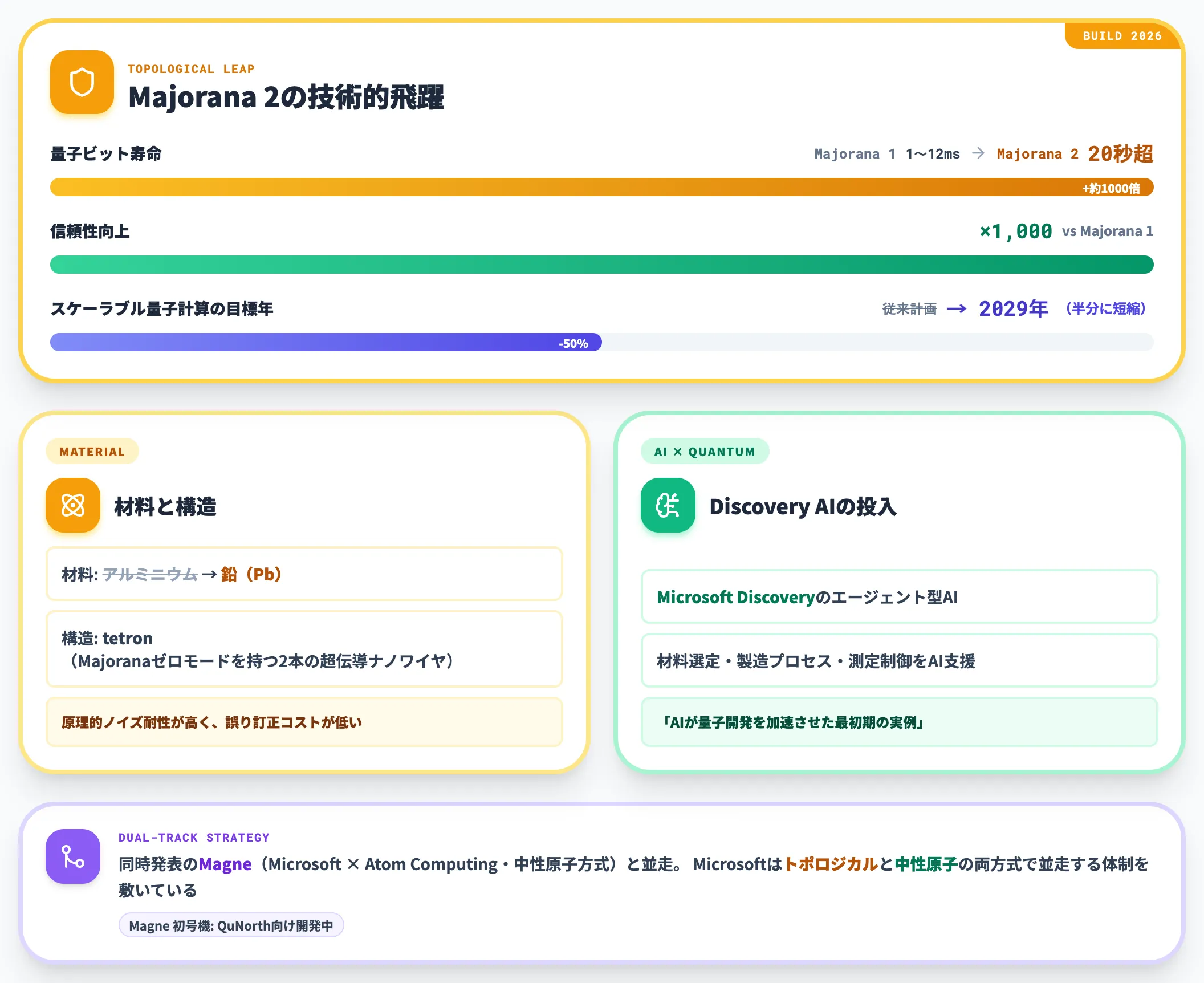Click the Microsoft Discovery green text
Image resolution: width=1204 pixels, height=983 pixels.
tap(736, 597)
